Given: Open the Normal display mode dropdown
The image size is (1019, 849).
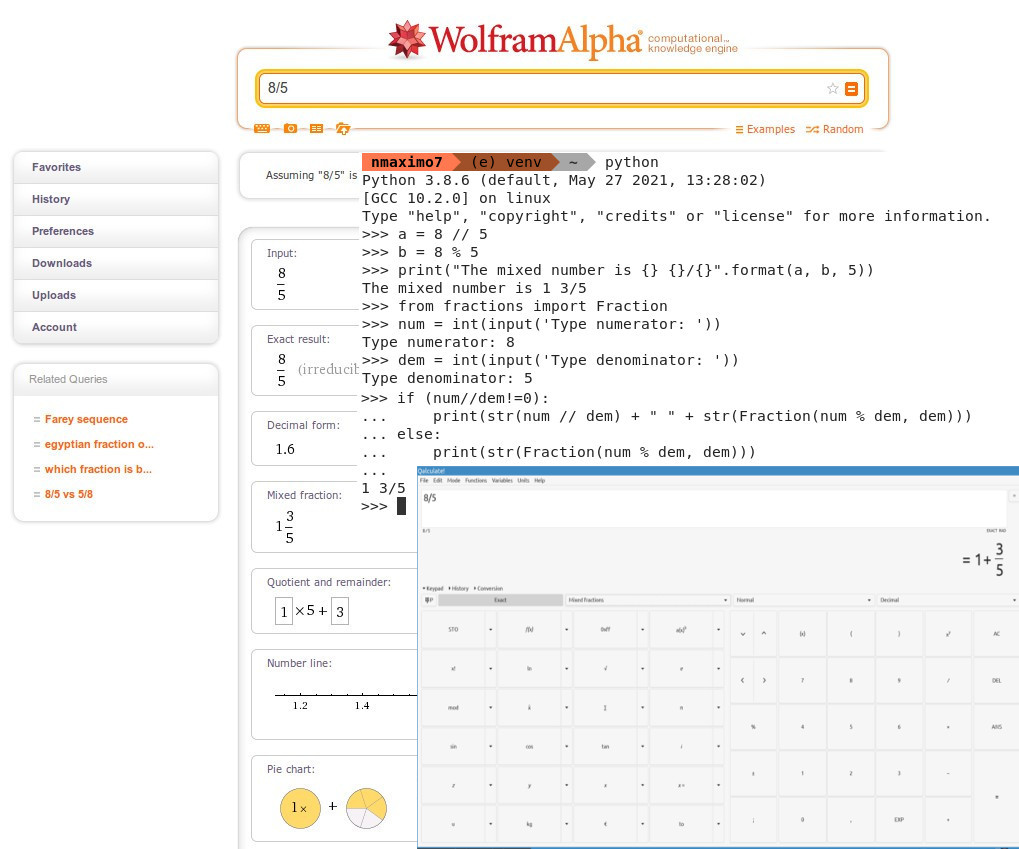Looking at the screenshot, I should click(803, 600).
